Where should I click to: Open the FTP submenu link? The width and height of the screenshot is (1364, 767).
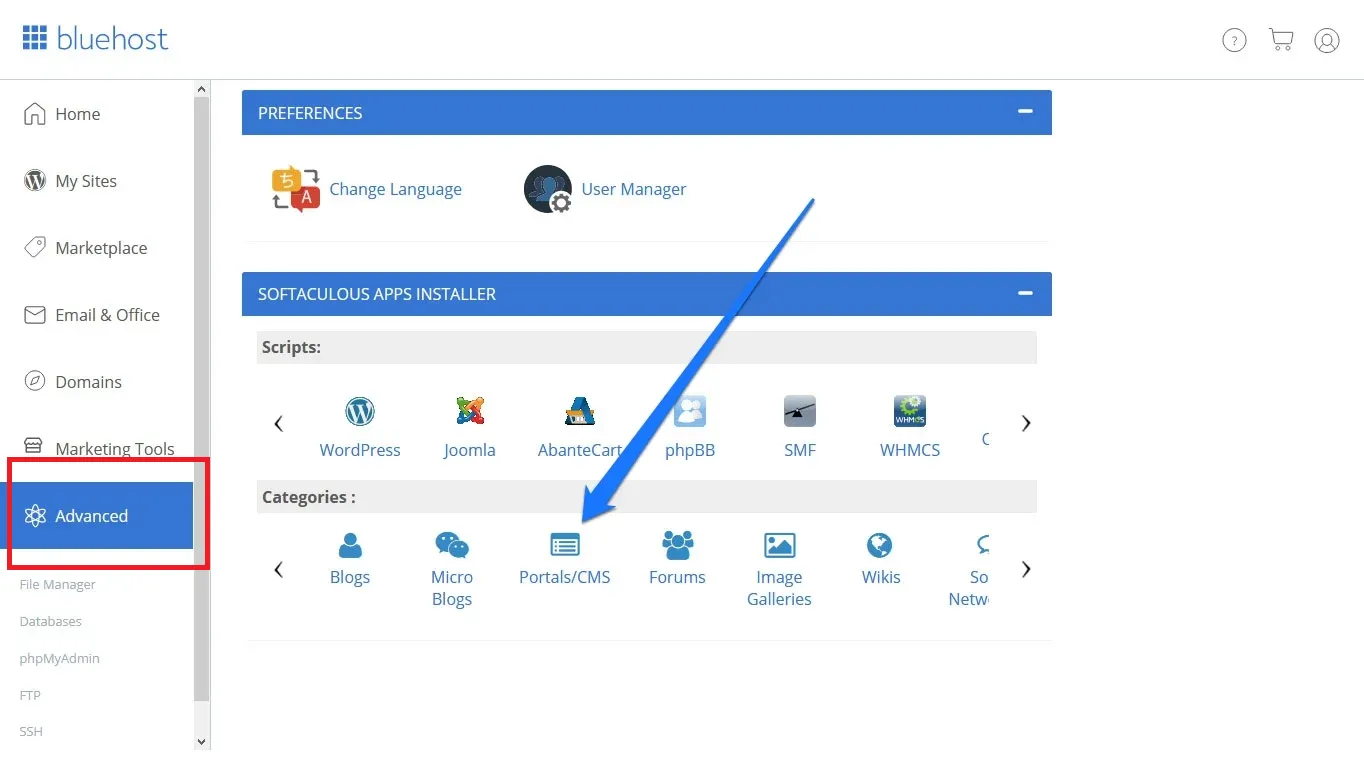[x=30, y=695]
